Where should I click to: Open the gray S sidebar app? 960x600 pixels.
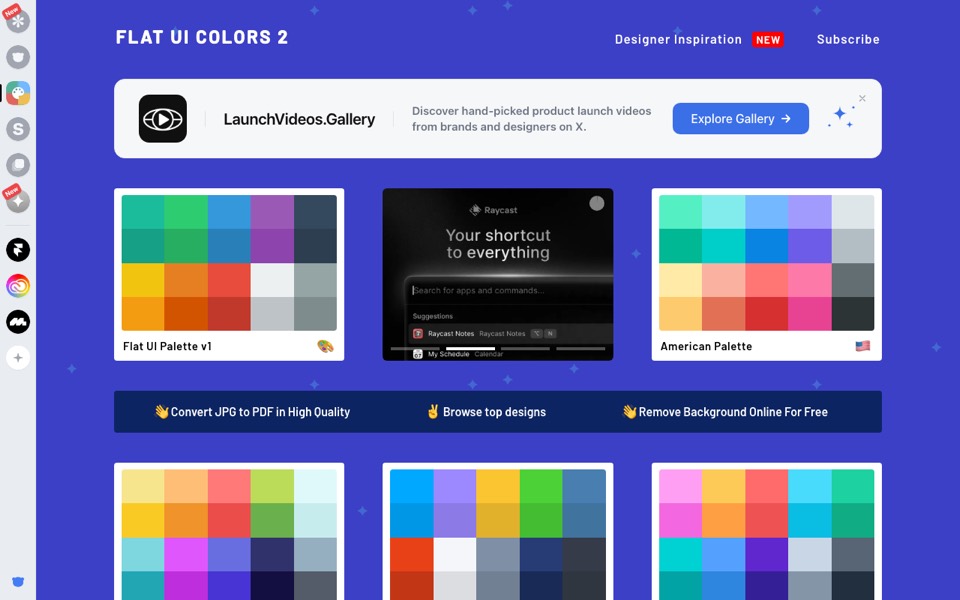pyautogui.click(x=18, y=129)
